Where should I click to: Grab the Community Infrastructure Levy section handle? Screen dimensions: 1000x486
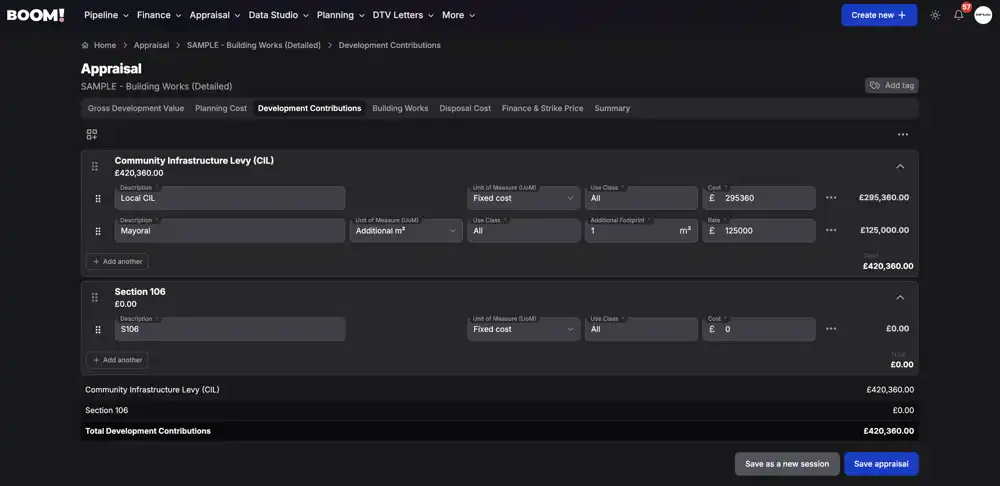[x=94, y=166]
